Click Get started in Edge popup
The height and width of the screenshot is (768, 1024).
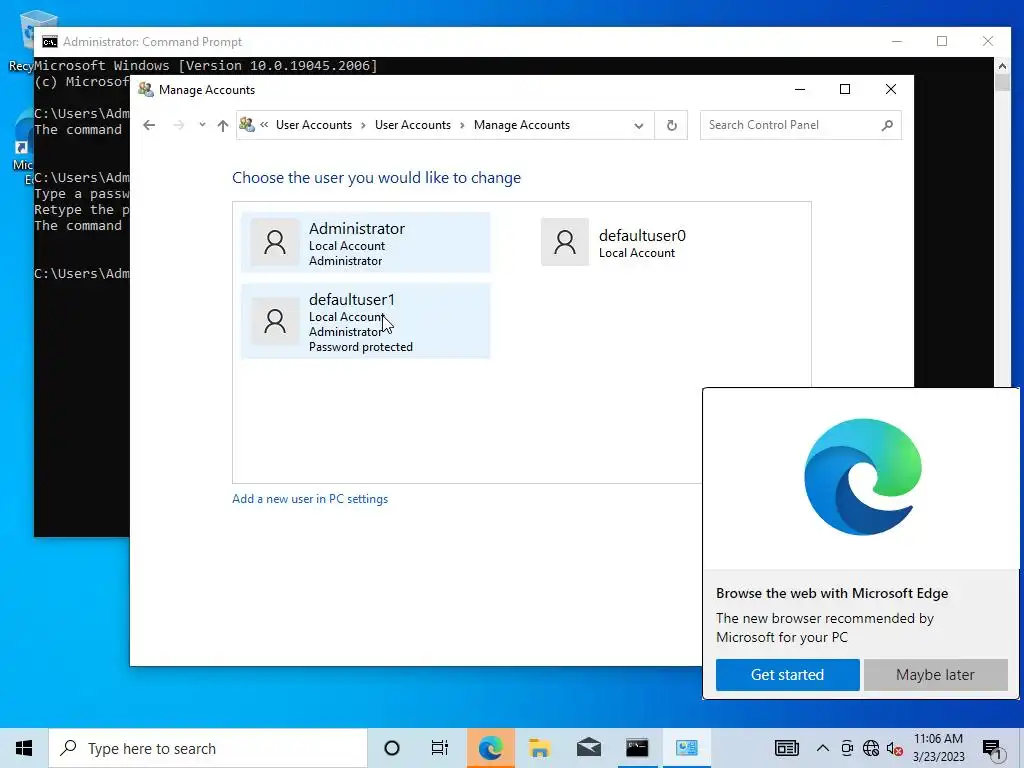pyautogui.click(x=788, y=675)
